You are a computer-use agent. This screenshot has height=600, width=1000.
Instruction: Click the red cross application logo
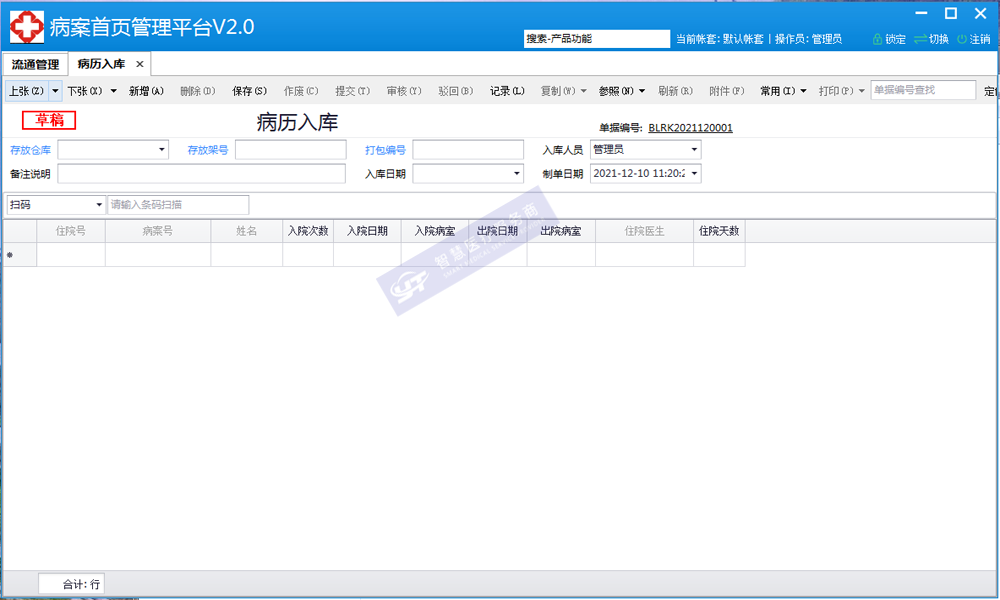pos(26,26)
